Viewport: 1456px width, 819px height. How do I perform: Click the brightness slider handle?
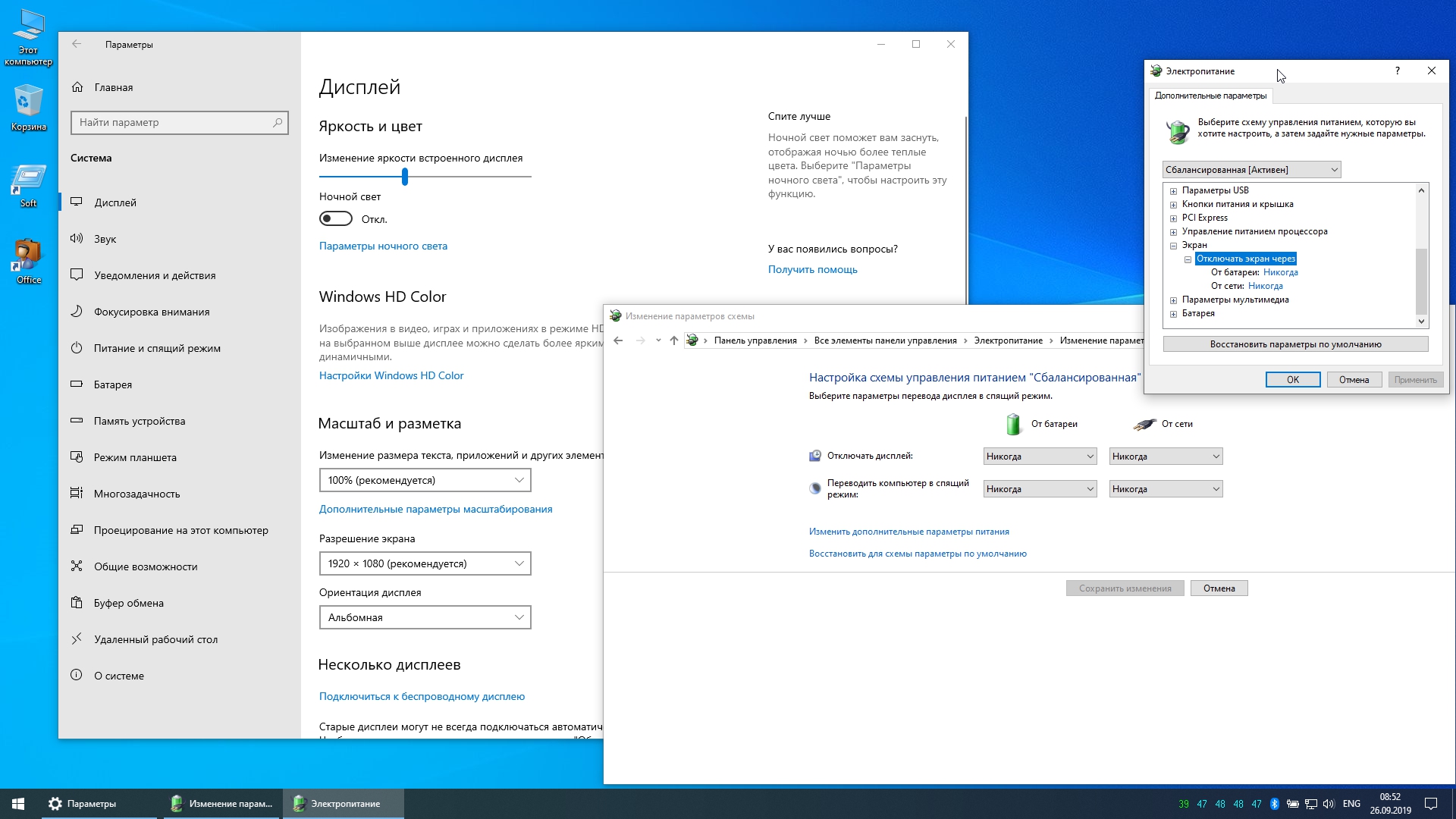click(405, 177)
